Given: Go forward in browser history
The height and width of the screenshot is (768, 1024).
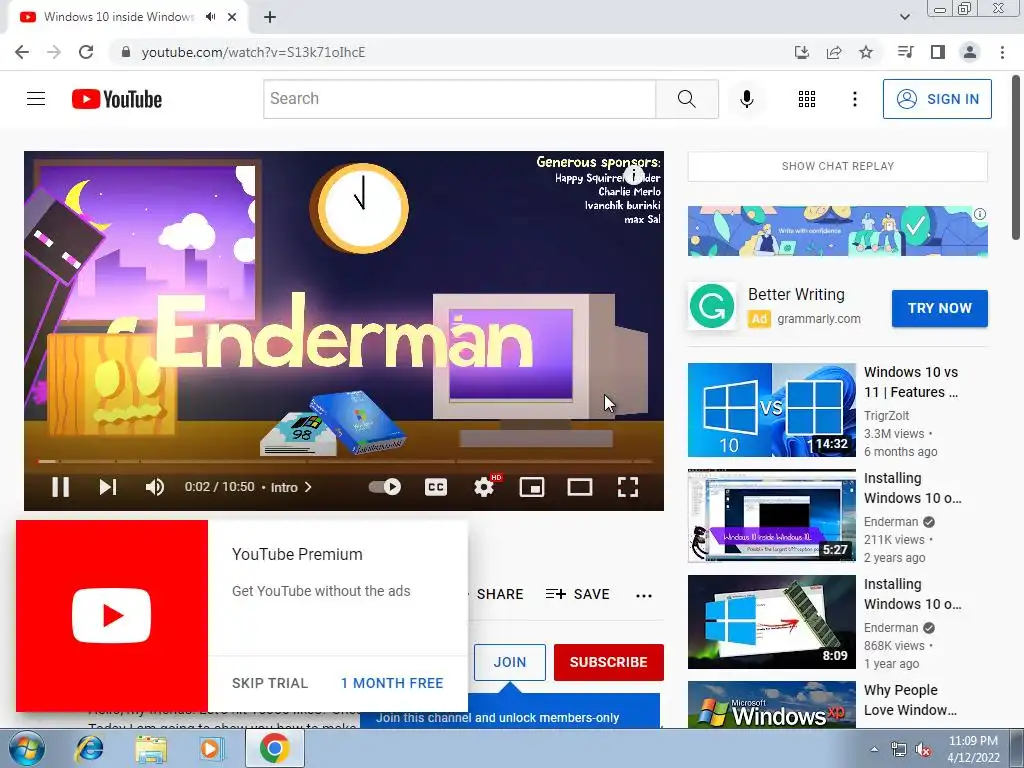Looking at the screenshot, I should [54, 52].
